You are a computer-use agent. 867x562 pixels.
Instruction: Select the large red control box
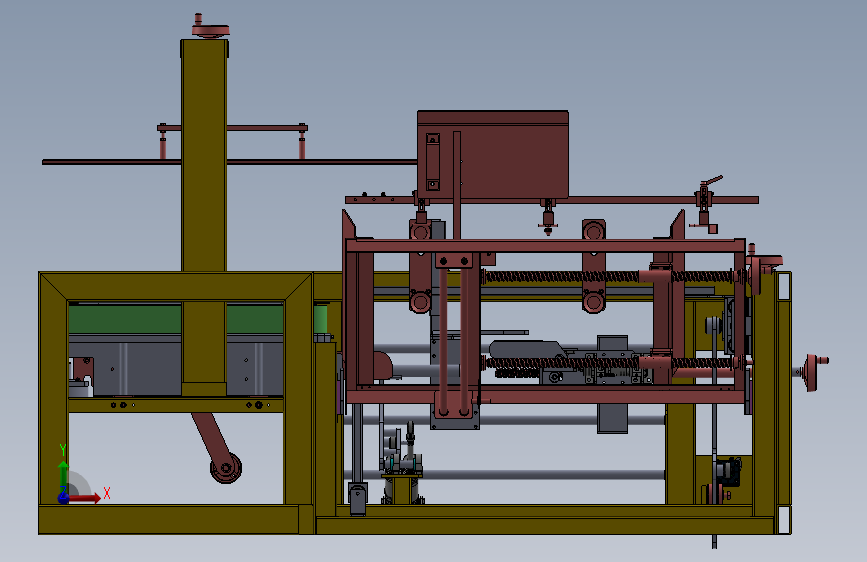(493, 154)
